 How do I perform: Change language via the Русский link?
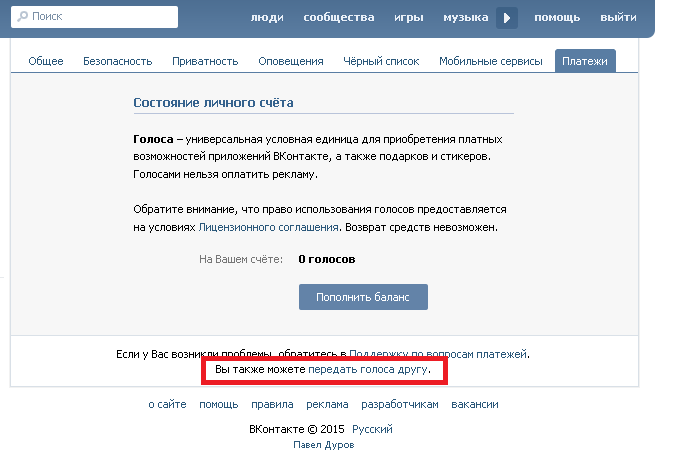(372, 429)
